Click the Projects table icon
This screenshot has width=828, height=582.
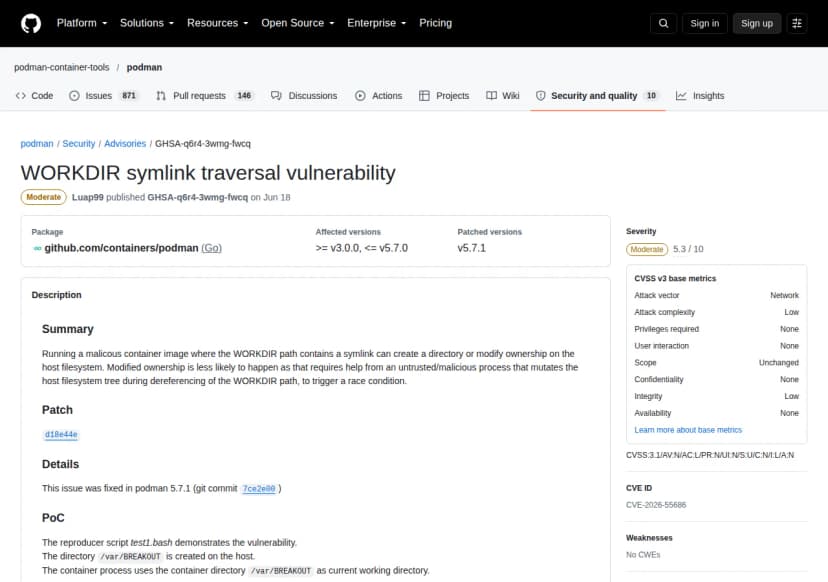pyautogui.click(x=424, y=96)
